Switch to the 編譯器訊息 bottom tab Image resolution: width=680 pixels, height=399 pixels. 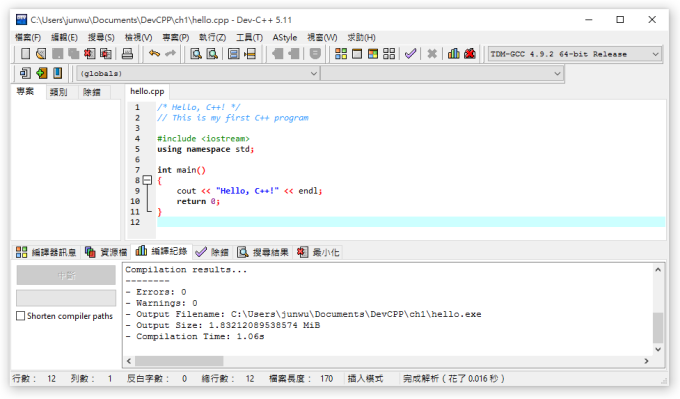coord(46,252)
